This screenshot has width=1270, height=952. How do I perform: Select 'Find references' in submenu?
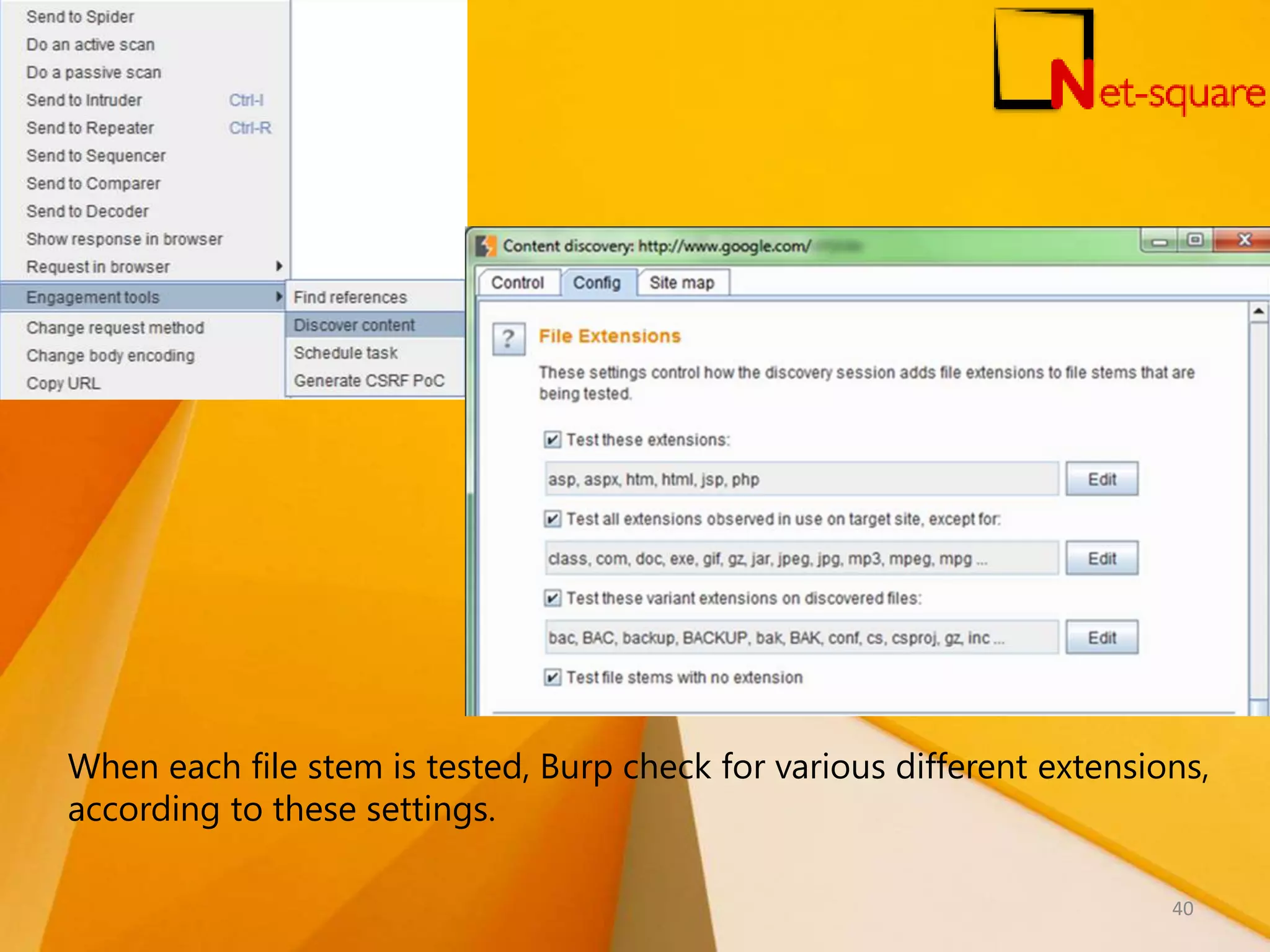(376, 297)
